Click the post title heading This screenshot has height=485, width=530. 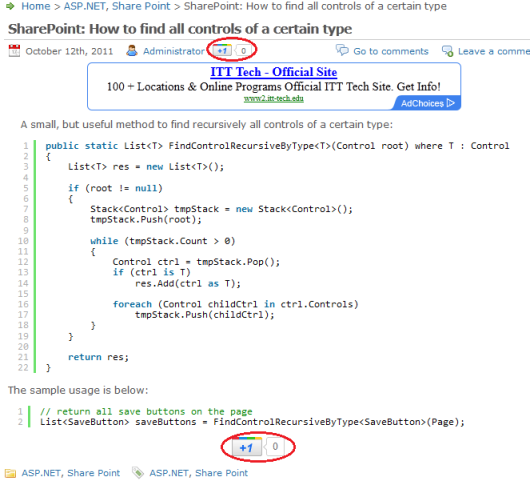(180, 29)
